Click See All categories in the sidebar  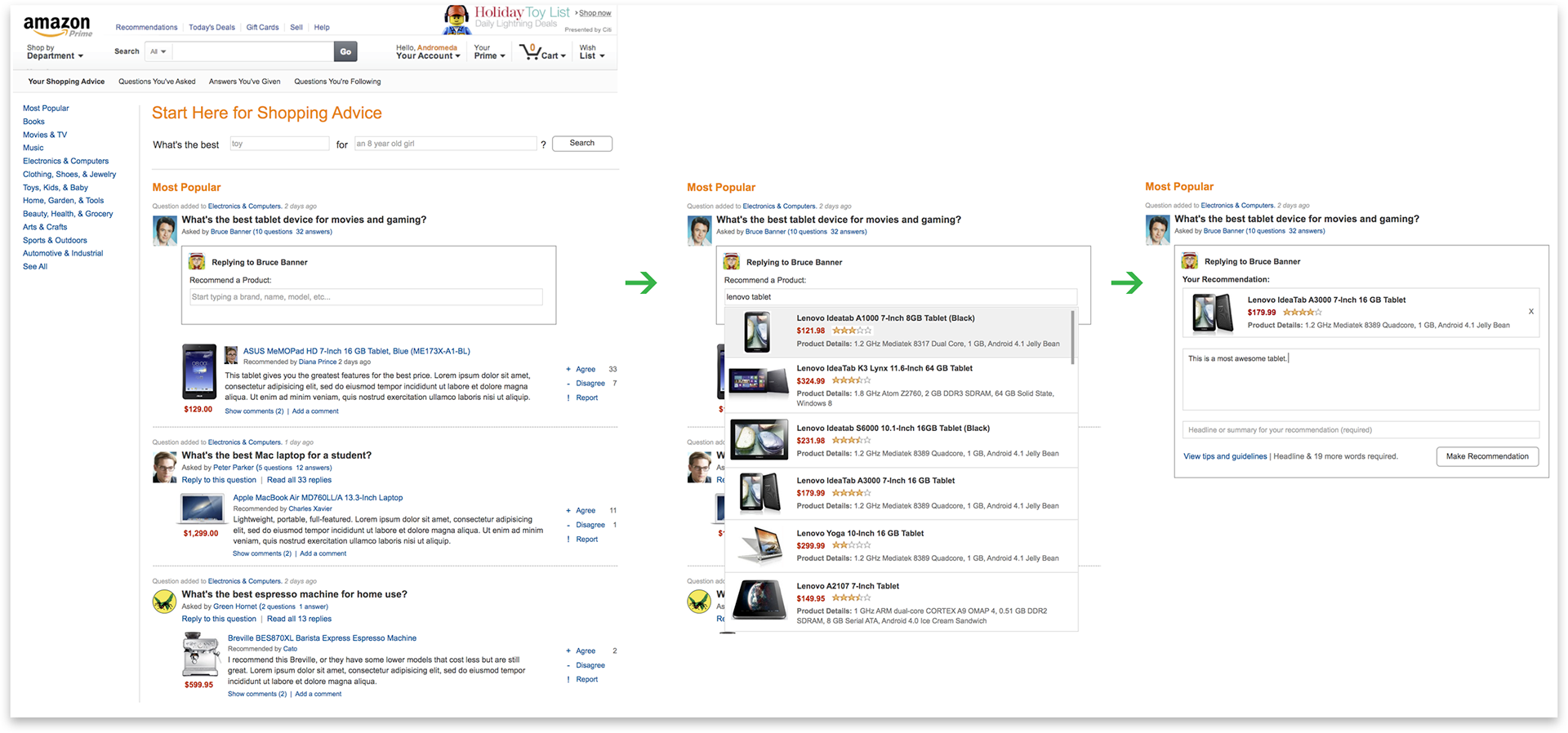click(35, 267)
